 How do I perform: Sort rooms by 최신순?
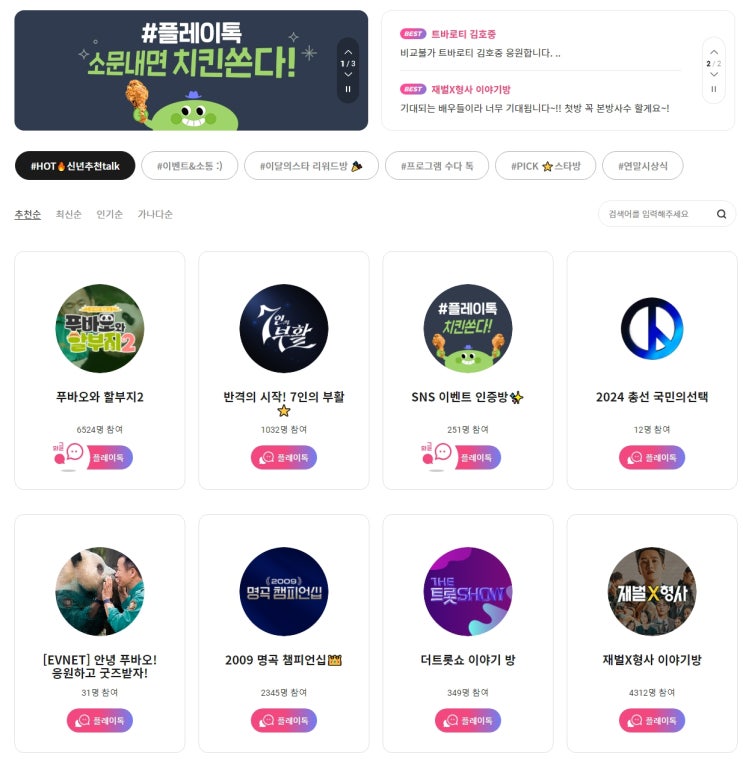coord(68,214)
